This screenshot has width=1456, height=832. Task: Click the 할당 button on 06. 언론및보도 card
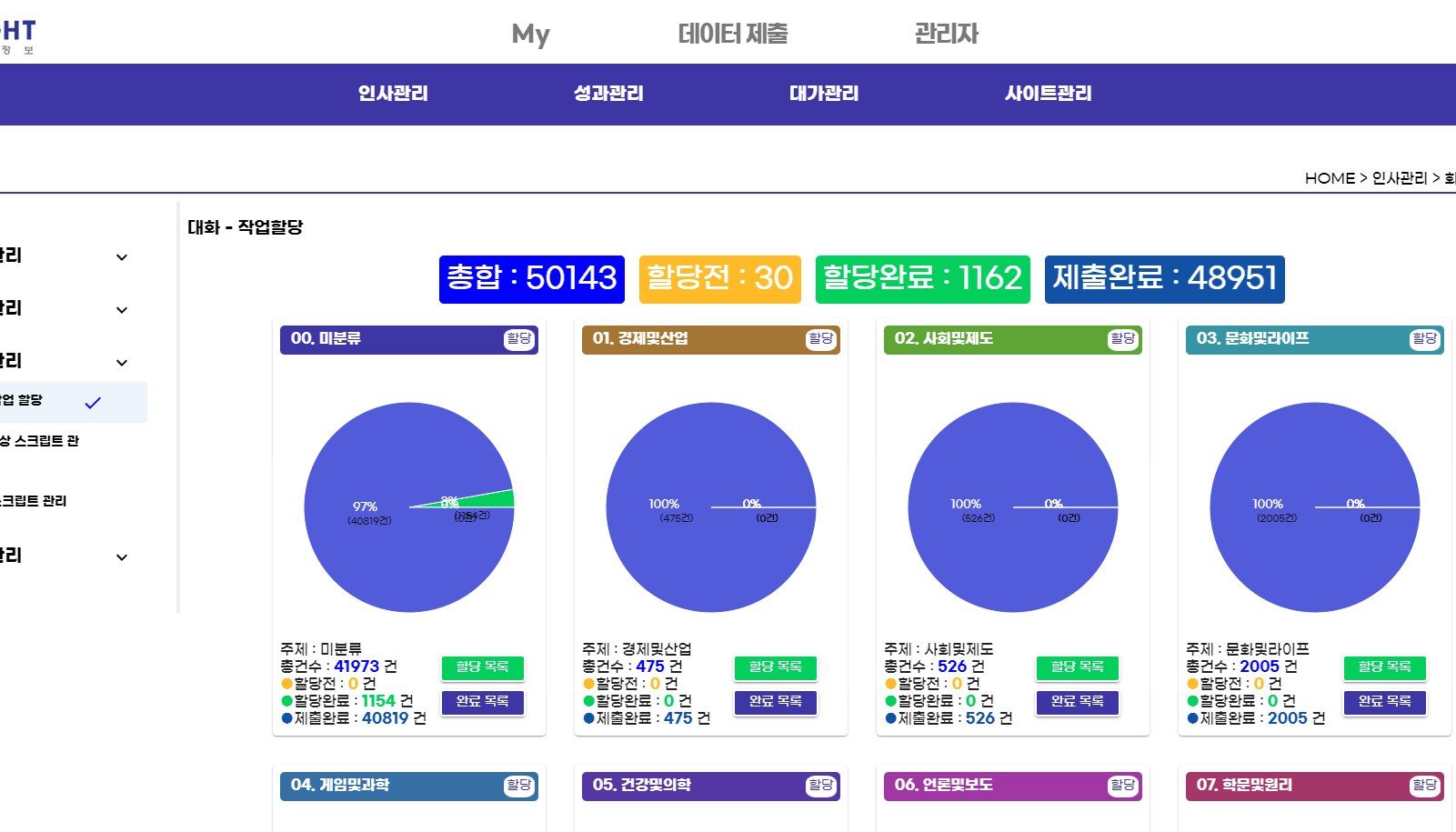pos(1123,786)
